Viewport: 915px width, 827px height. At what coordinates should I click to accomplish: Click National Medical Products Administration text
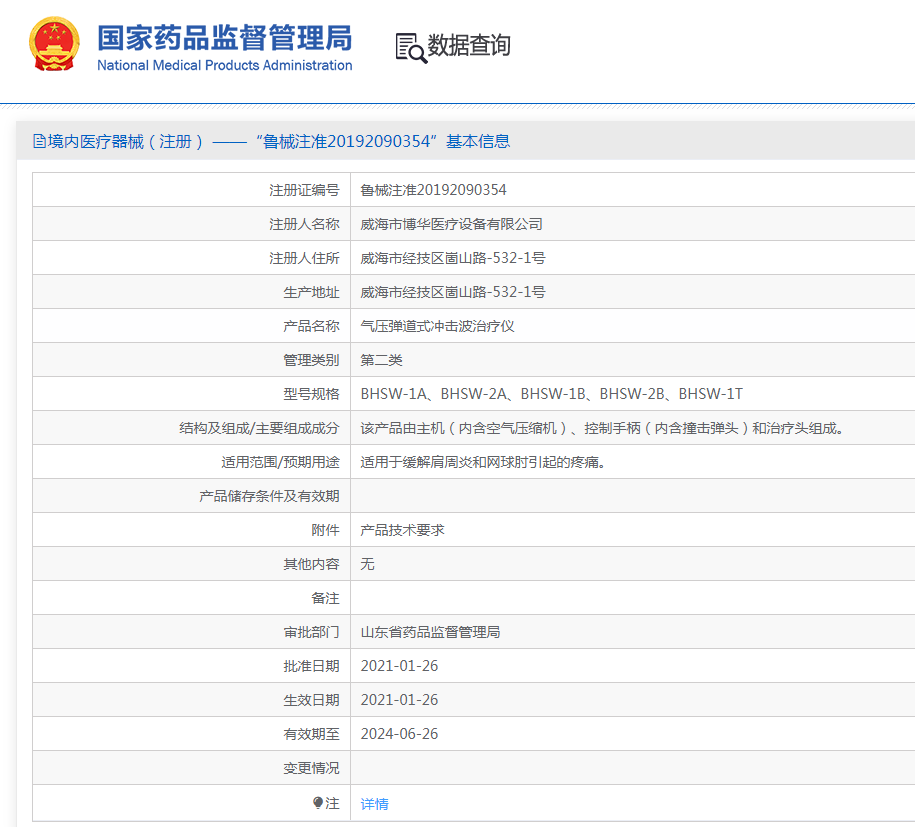point(225,65)
